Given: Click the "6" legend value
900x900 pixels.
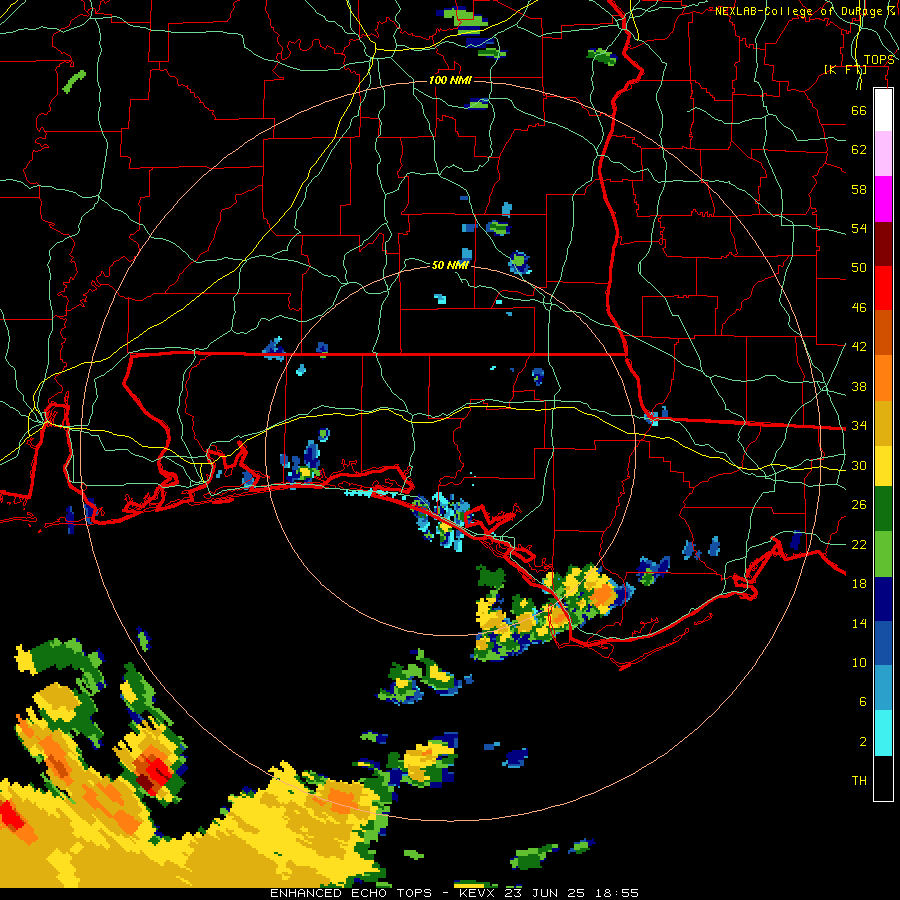Looking at the screenshot, I should tap(862, 701).
